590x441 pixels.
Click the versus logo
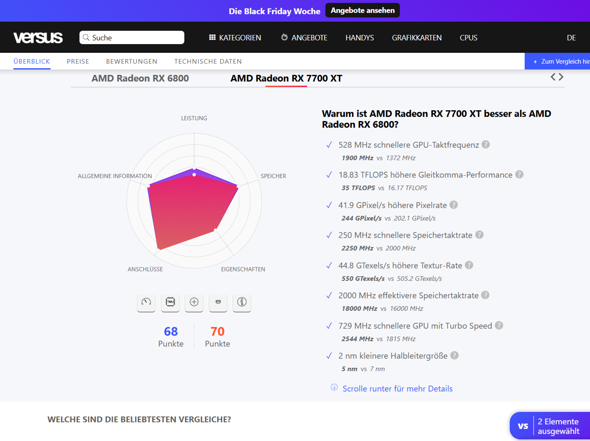(x=38, y=38)
